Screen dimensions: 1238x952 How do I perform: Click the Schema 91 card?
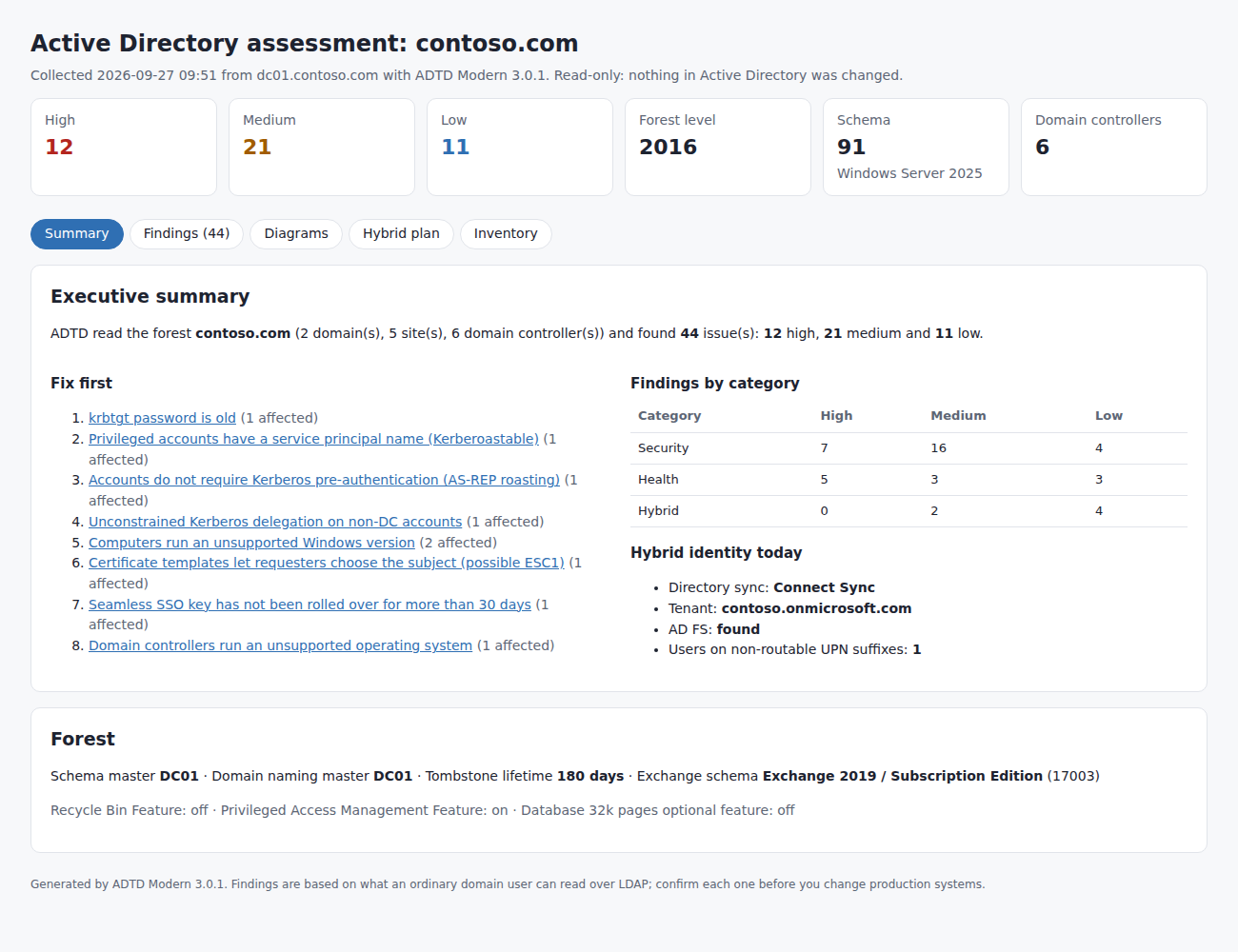[x=916, y=148]
